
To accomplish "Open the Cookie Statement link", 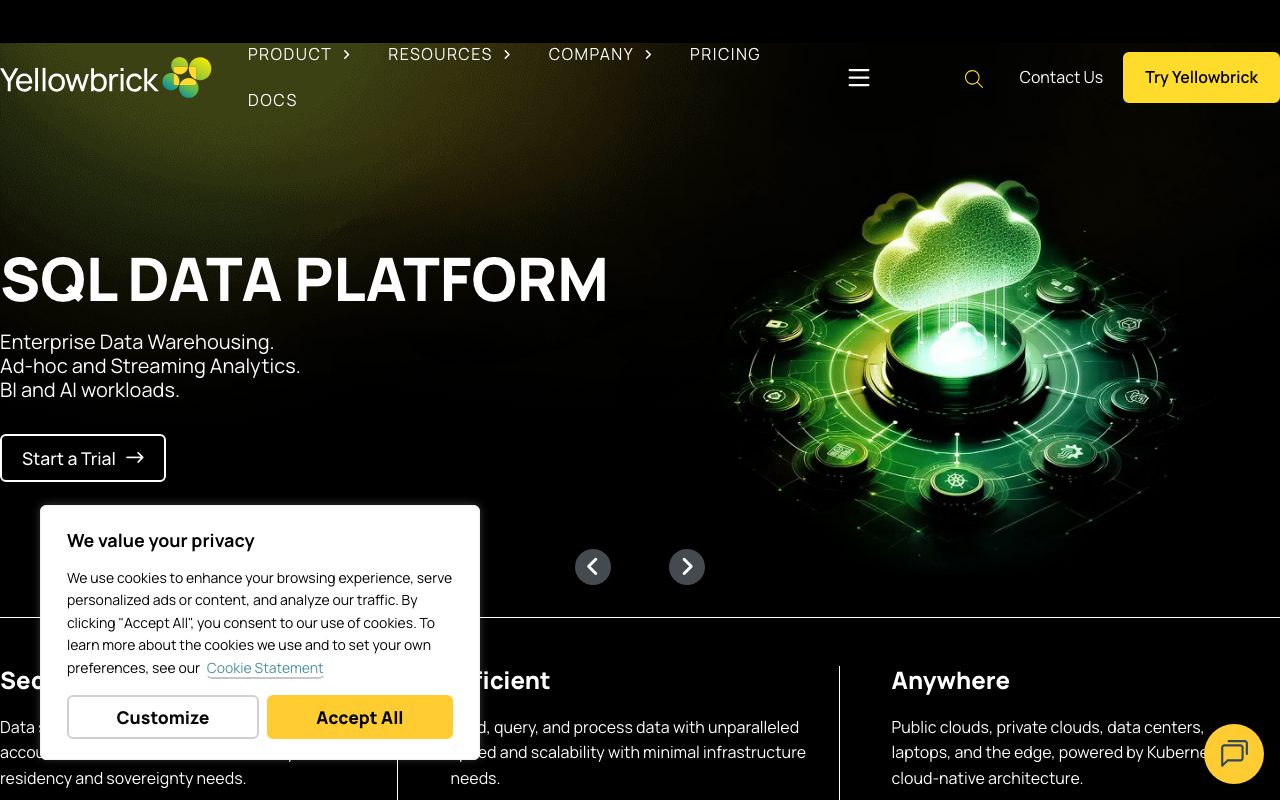I will pos(265,668).
